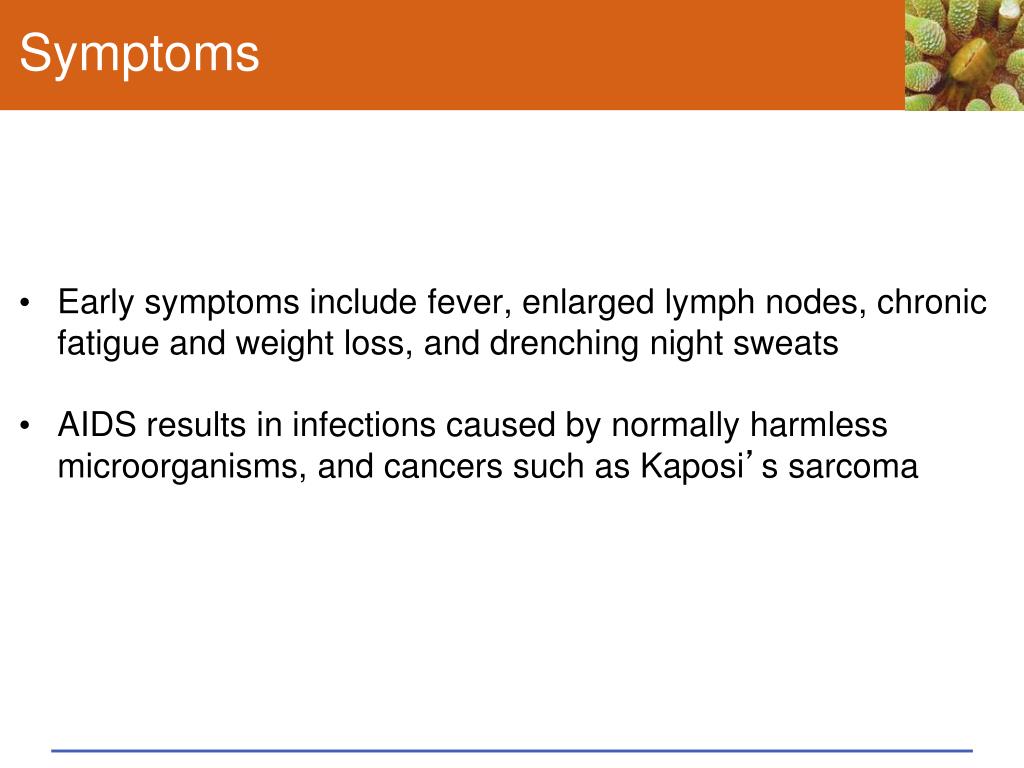Click the word "infections"

(364, 425)
